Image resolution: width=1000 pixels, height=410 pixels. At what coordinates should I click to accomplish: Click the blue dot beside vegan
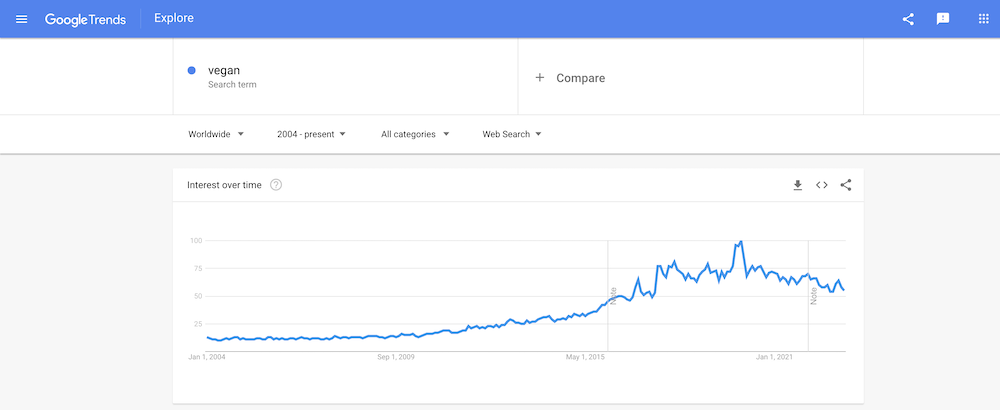coord(191,71)
